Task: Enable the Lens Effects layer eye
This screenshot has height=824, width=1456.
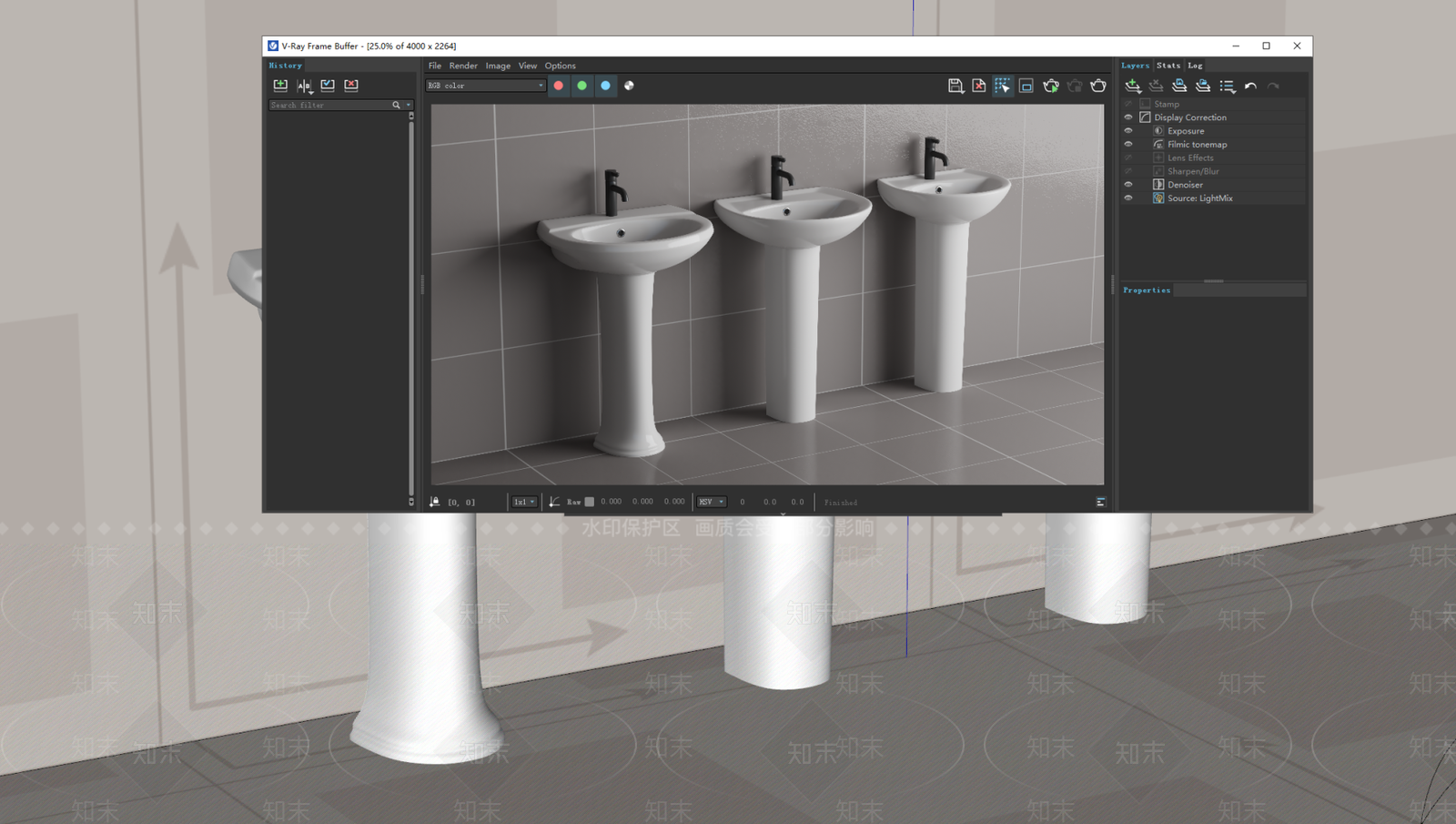Action: (1128, 158)
